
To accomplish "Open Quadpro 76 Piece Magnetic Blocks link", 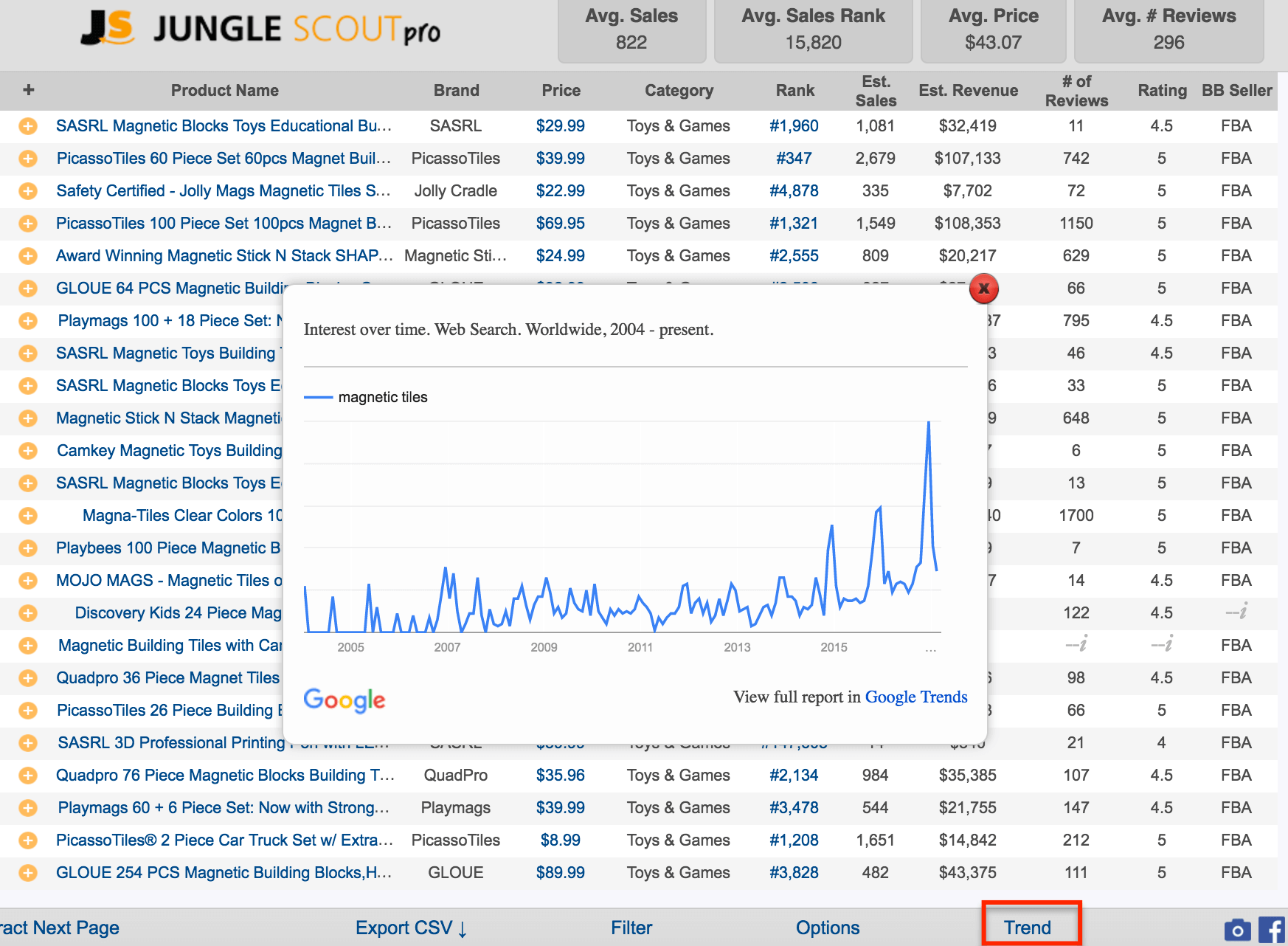I will click(225, 776).
